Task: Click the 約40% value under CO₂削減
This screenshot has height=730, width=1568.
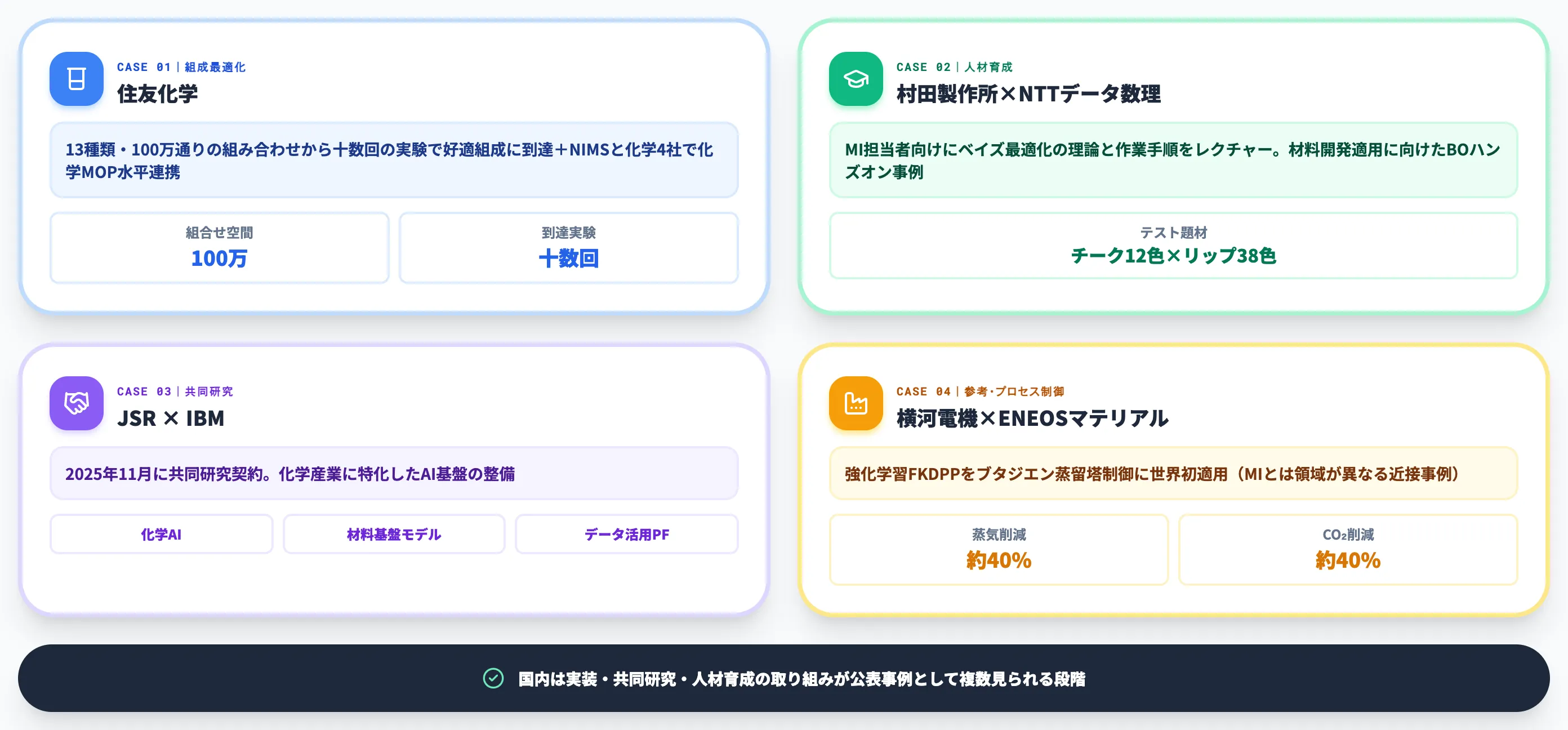Action: (1348, 560)
